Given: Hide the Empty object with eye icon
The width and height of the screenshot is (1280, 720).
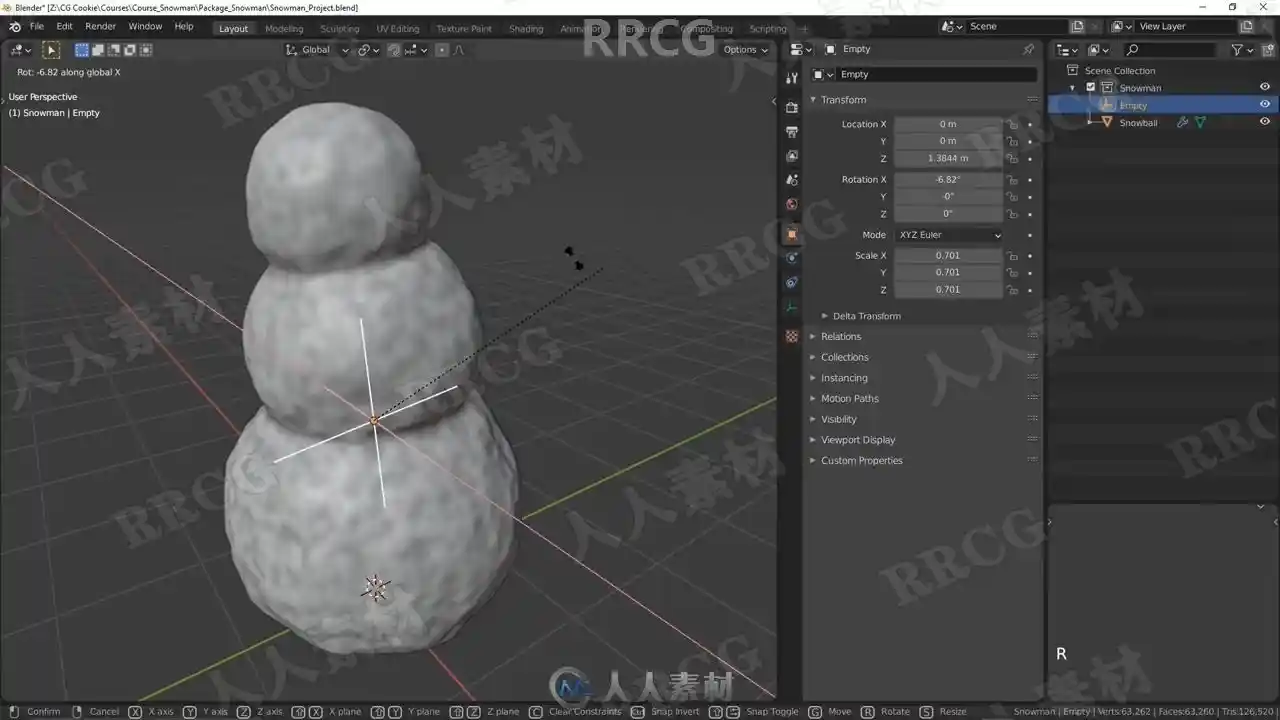Looking at the screenshot, I should pos(1265,105).
